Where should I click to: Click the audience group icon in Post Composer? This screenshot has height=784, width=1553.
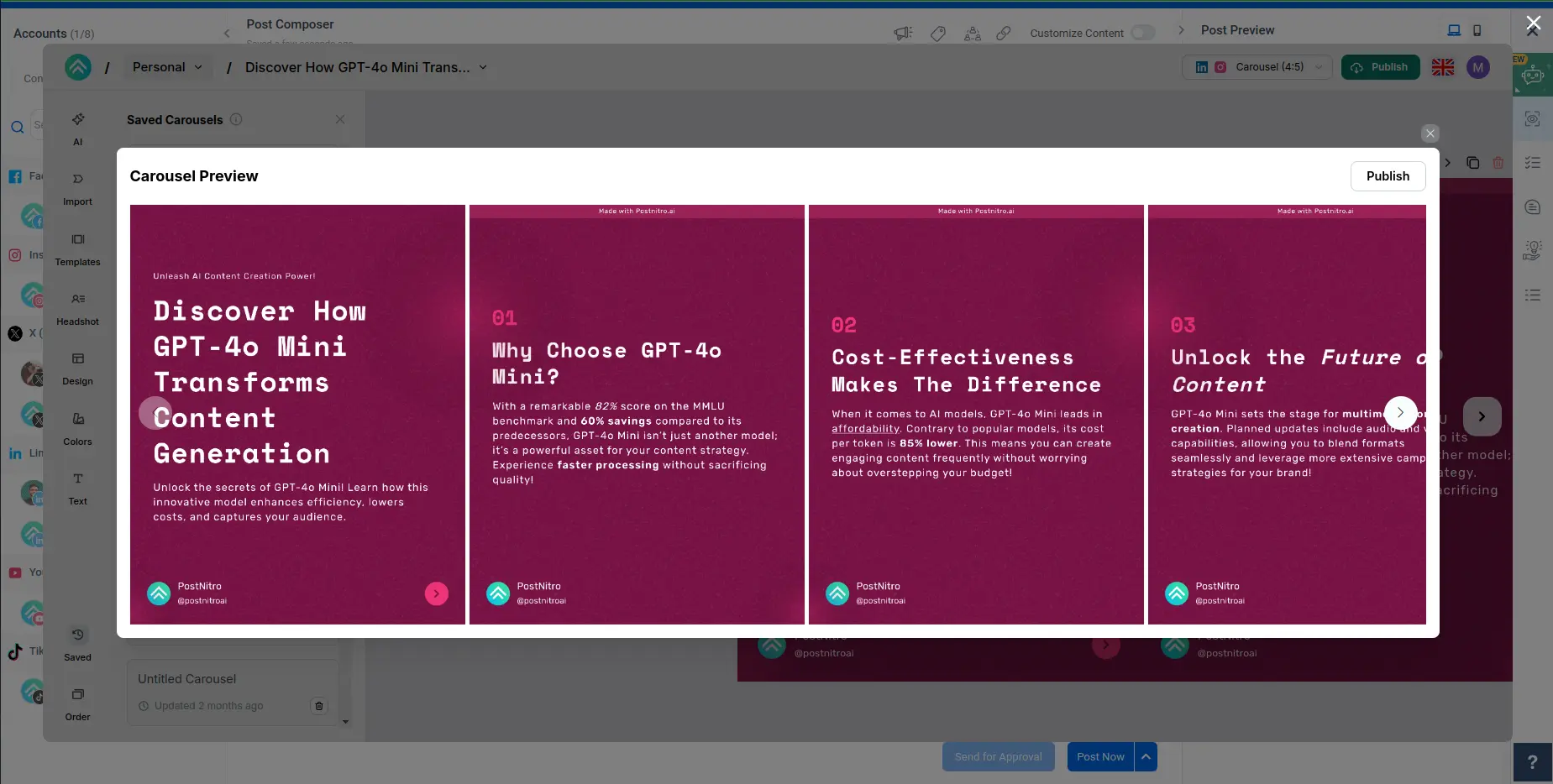(973, 33)
